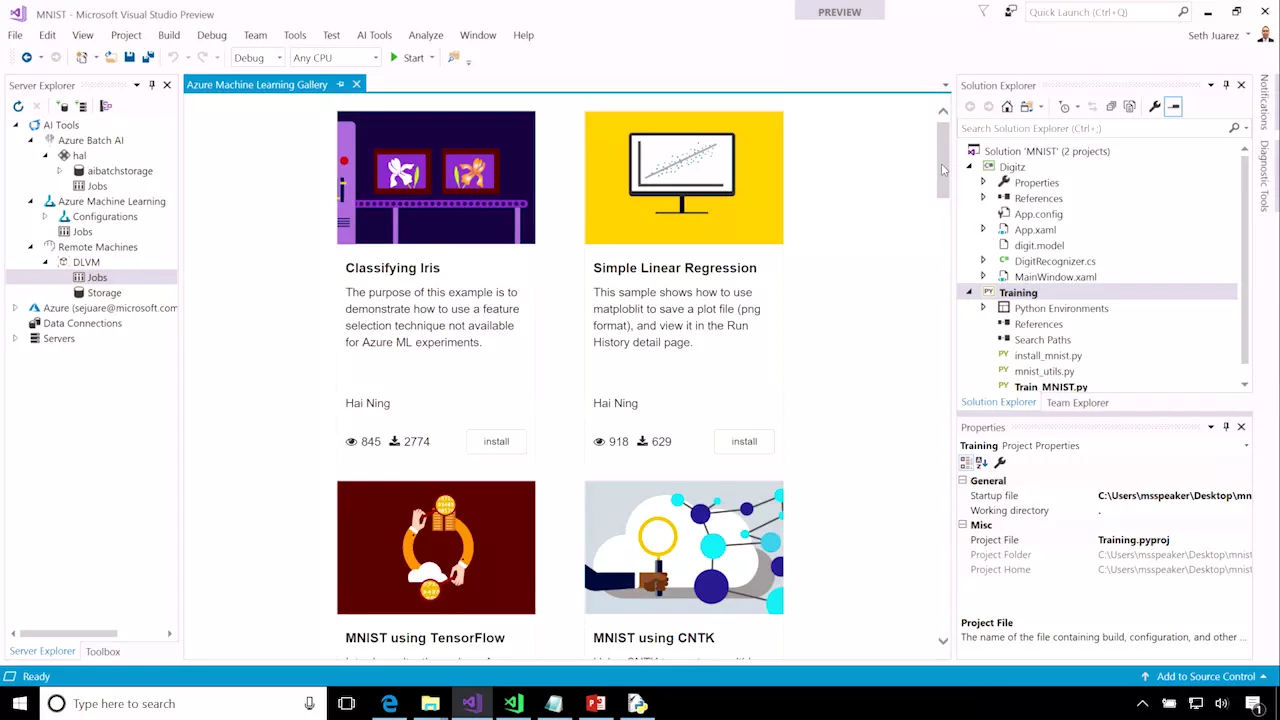
Task: Toggle auto-hide pin on Server Explorer
Action: tap(152, 85)
